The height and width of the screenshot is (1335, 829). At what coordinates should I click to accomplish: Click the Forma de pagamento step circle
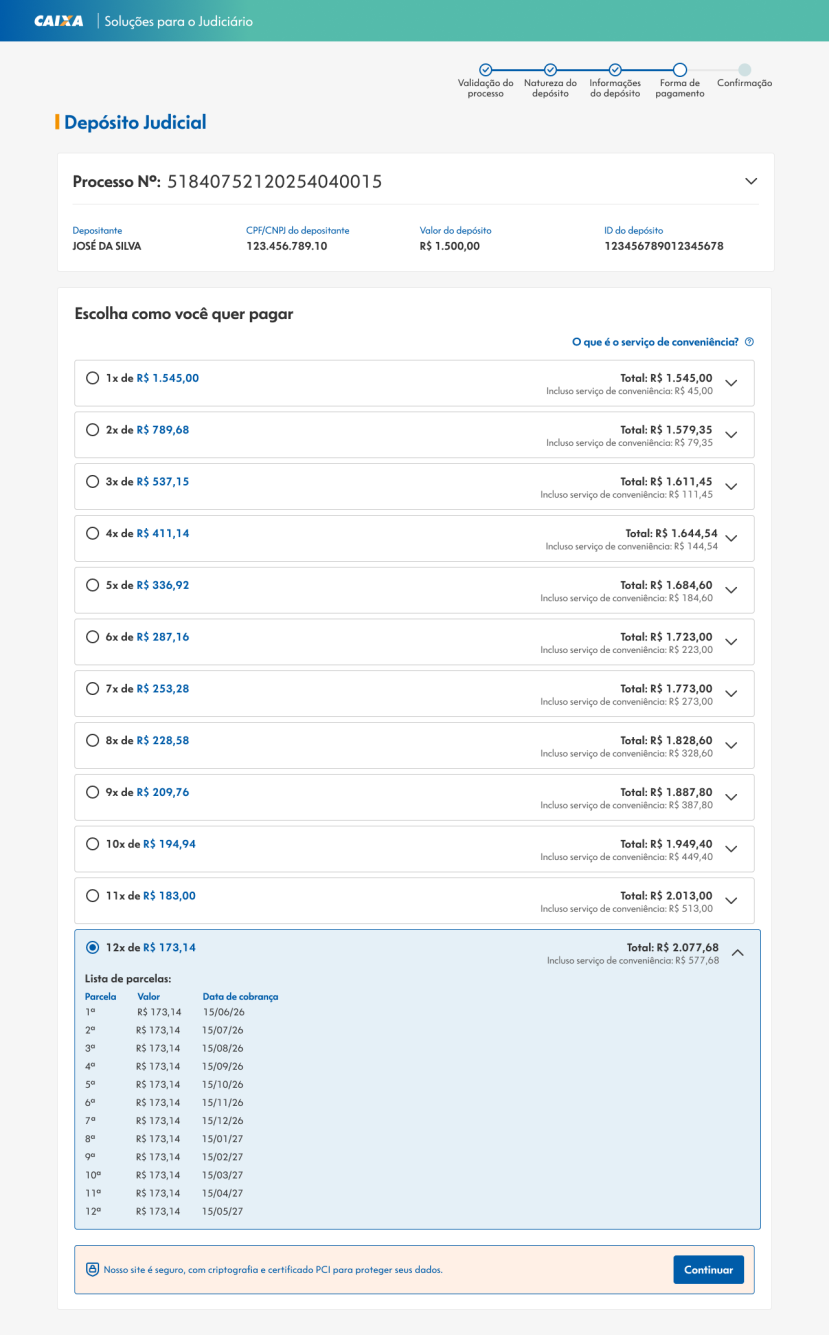(x=680, y=70)
